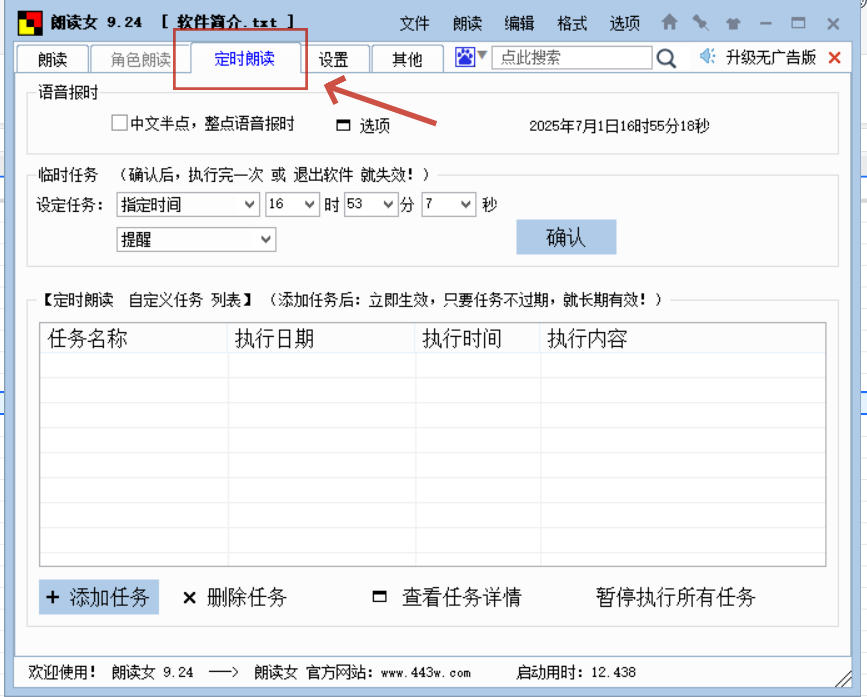Viewport: 867px width, 697px height.
Task: Click the home icon in the title bar
Action: pyautogui.click(x=669, y=21)
